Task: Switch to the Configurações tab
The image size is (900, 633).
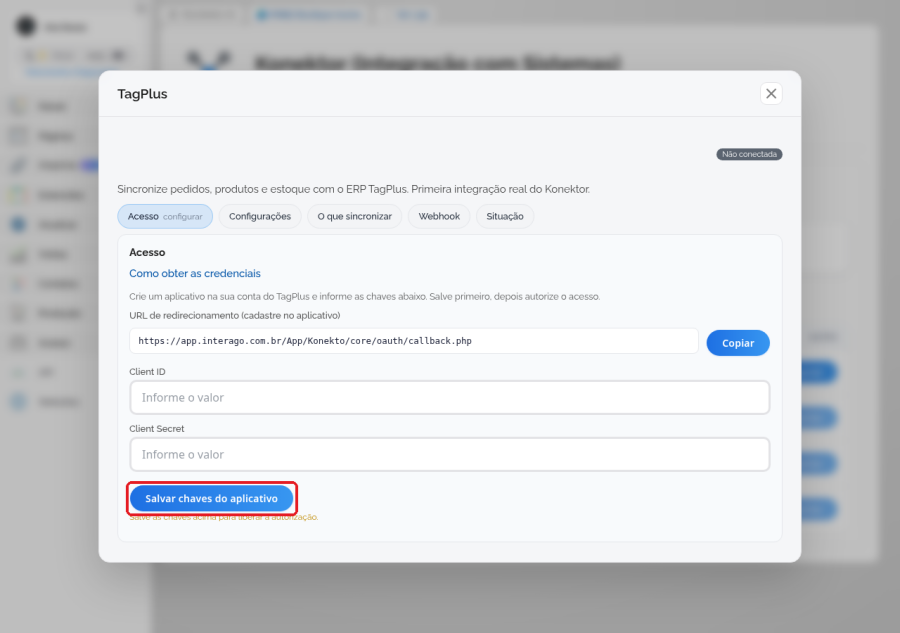Action: coord(260,216)
